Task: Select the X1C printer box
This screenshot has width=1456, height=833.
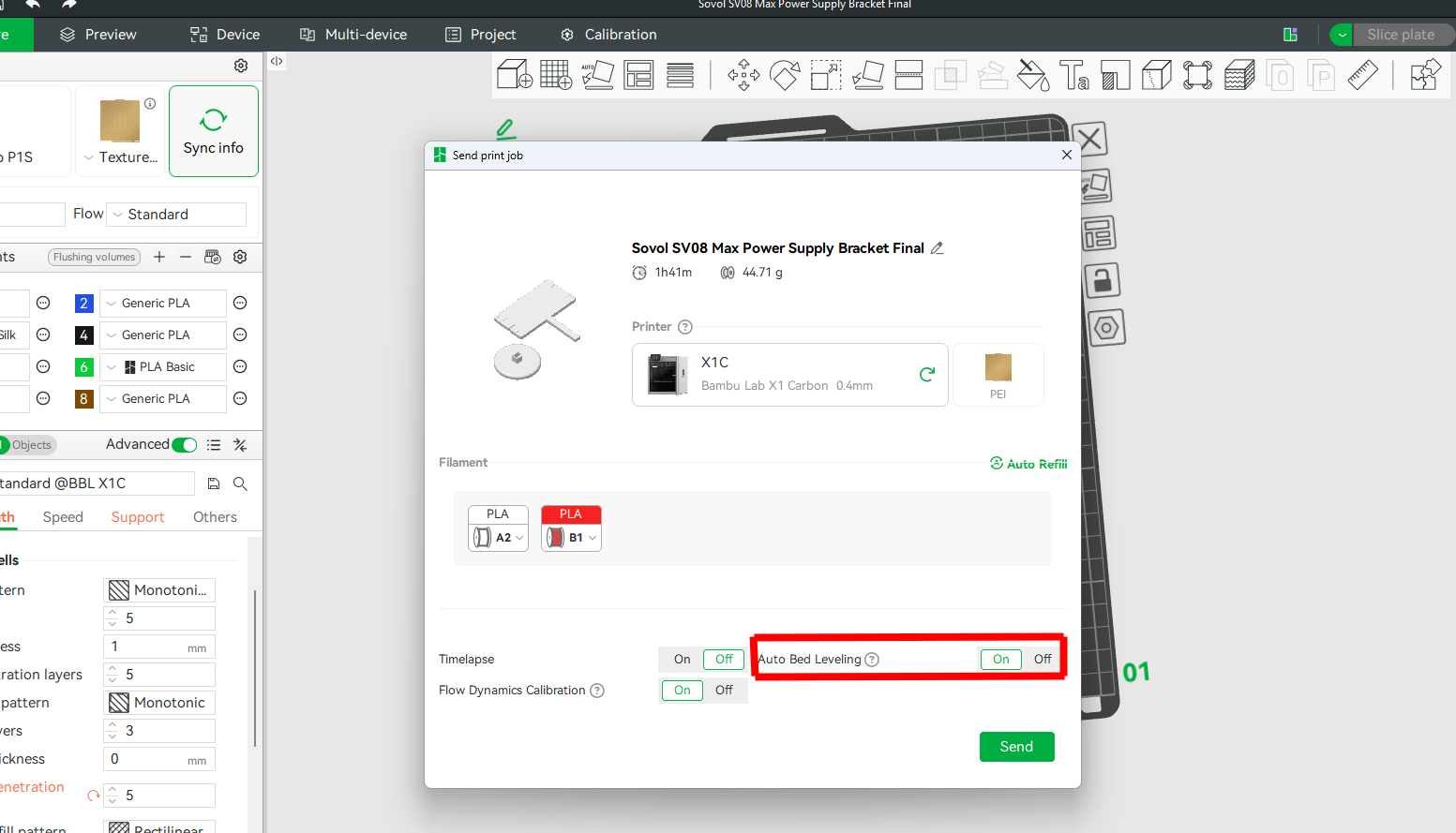Action: coord(790,375)
